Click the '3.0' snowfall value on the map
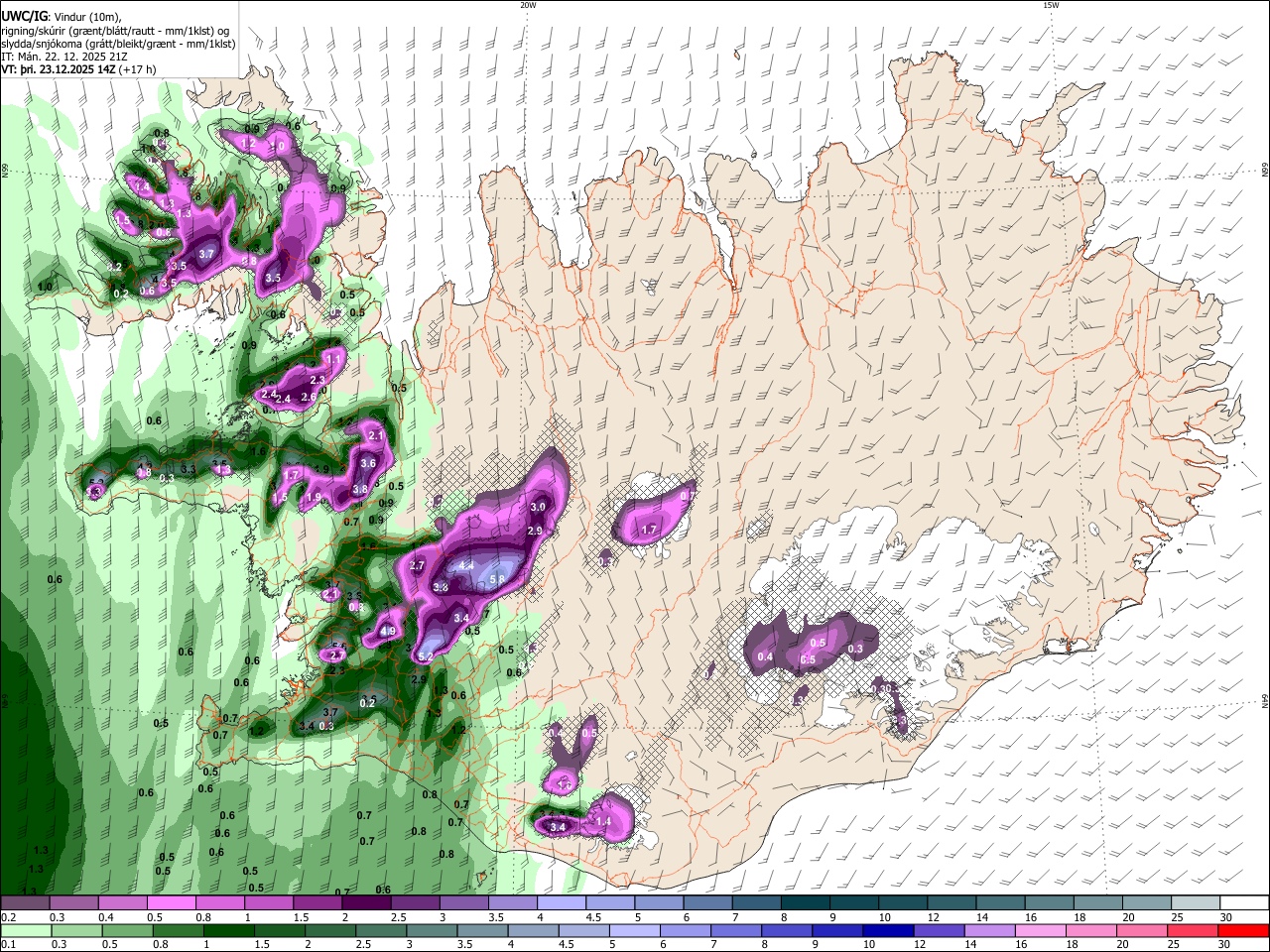The width and height of the screenshot is (1270, 952). coord(538,507)
